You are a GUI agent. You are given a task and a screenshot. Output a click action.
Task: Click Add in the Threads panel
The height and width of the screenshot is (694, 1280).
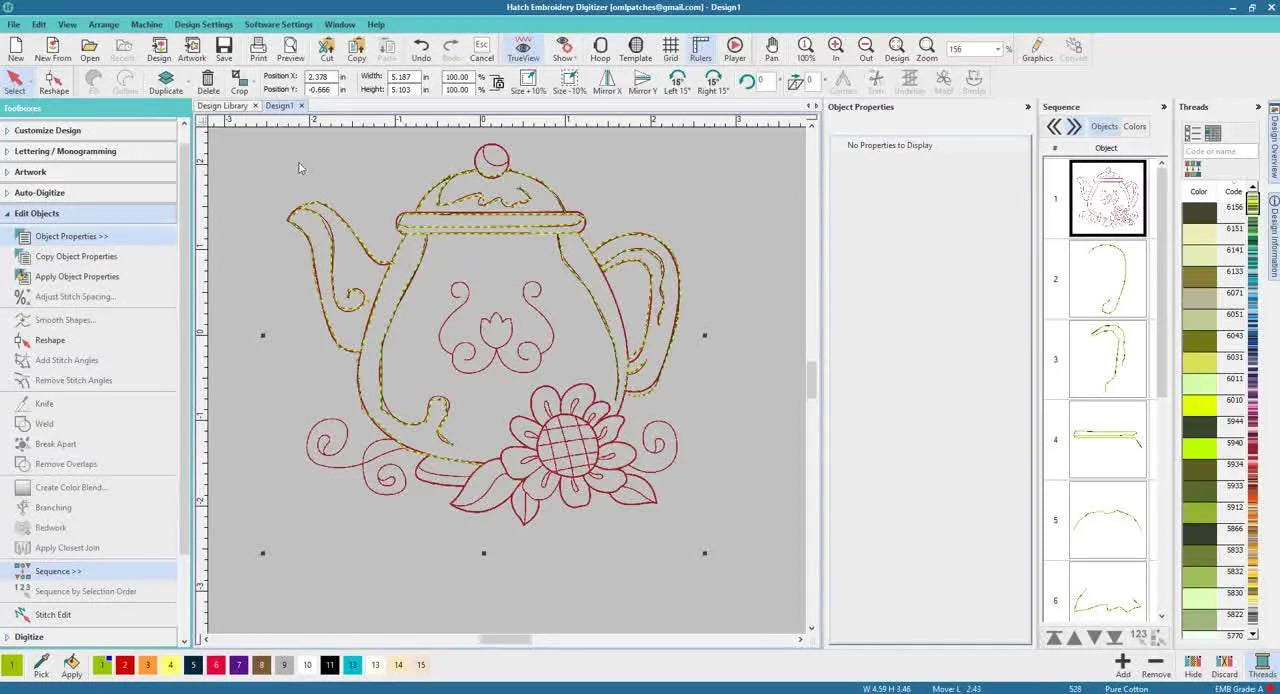(x=1122, y=665)
